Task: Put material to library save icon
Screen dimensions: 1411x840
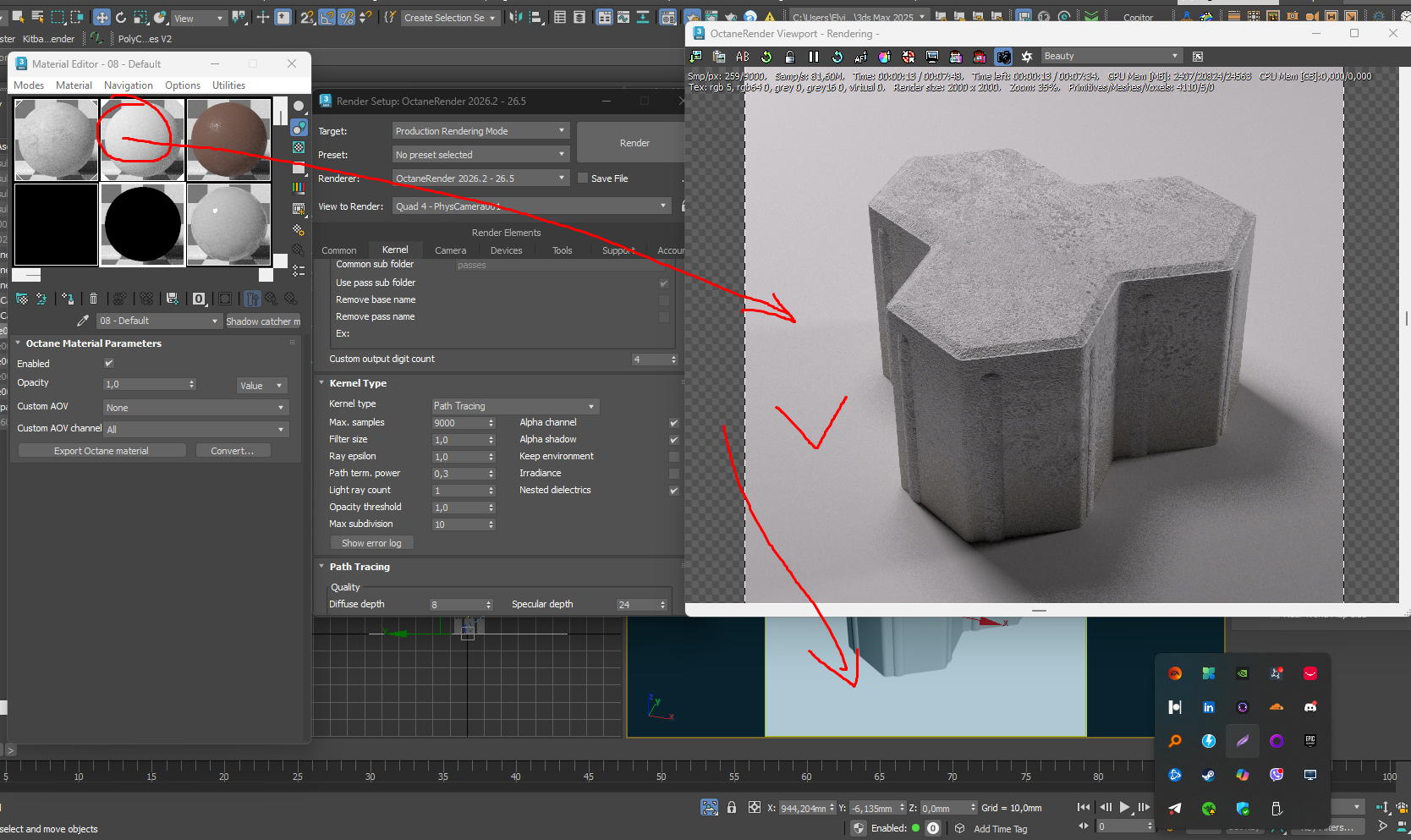Action: click(x=173, y=299)
